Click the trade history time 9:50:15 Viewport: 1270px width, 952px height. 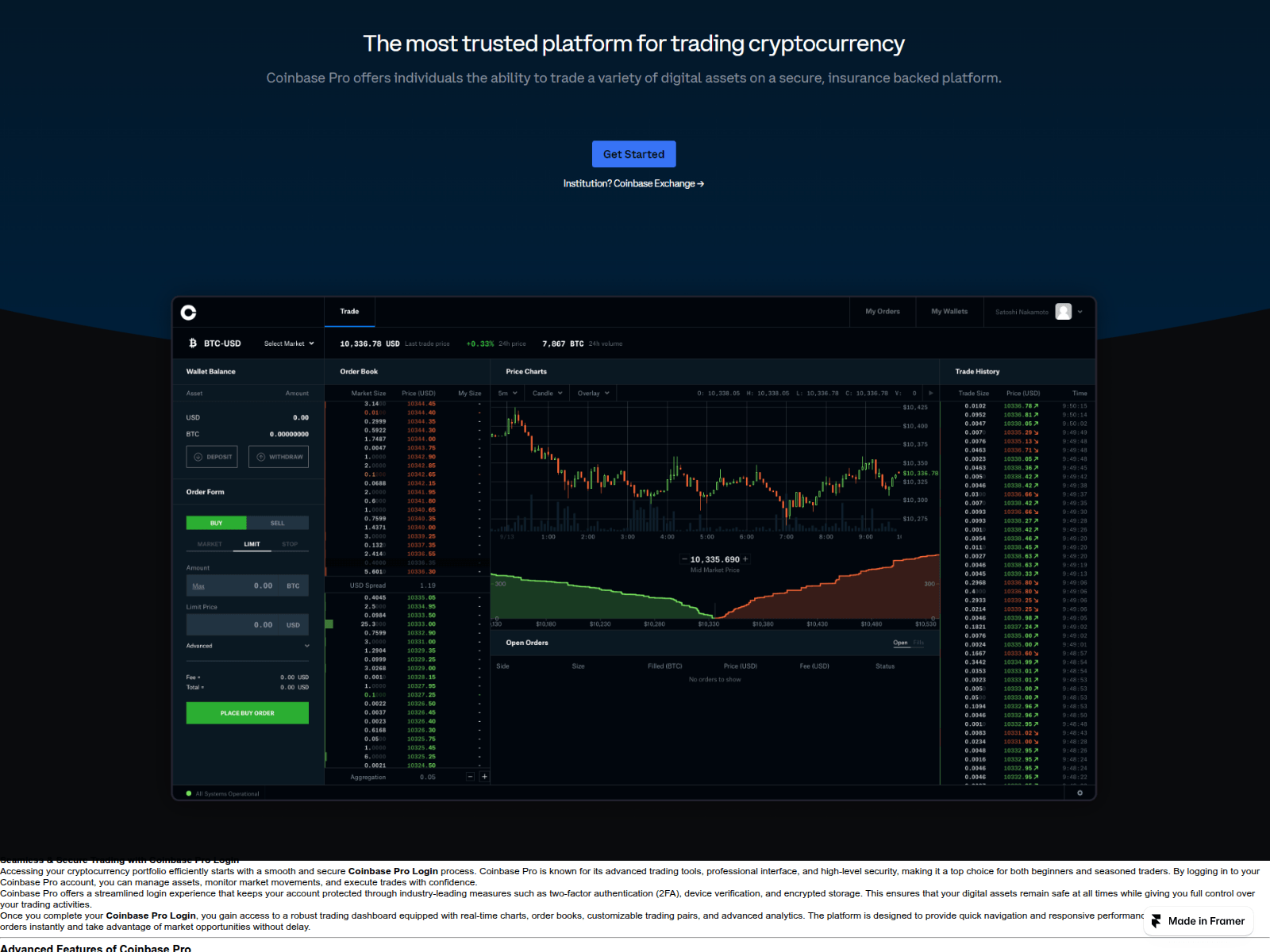click(1075, 406)
